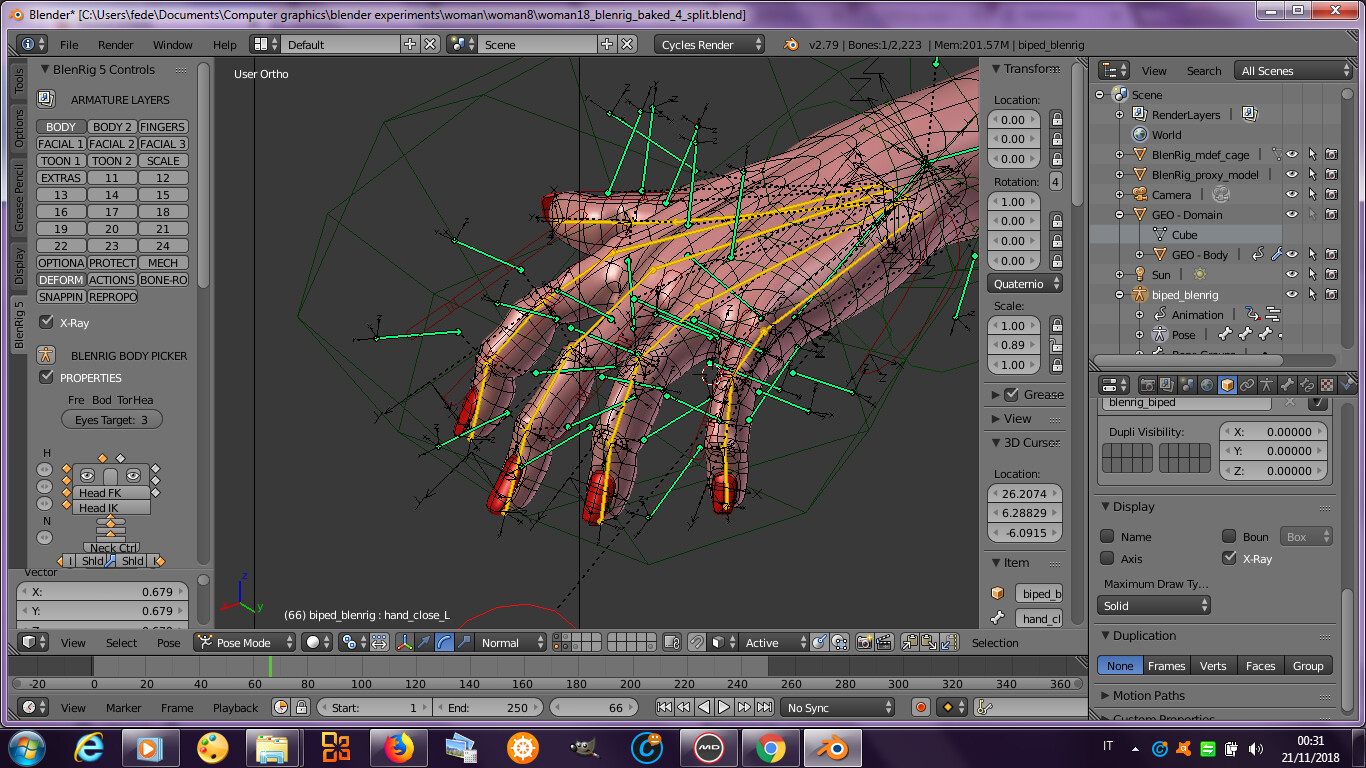Toggle the DEFORM armature layer button
This screenshot has height=768, width=1366.
61,280
